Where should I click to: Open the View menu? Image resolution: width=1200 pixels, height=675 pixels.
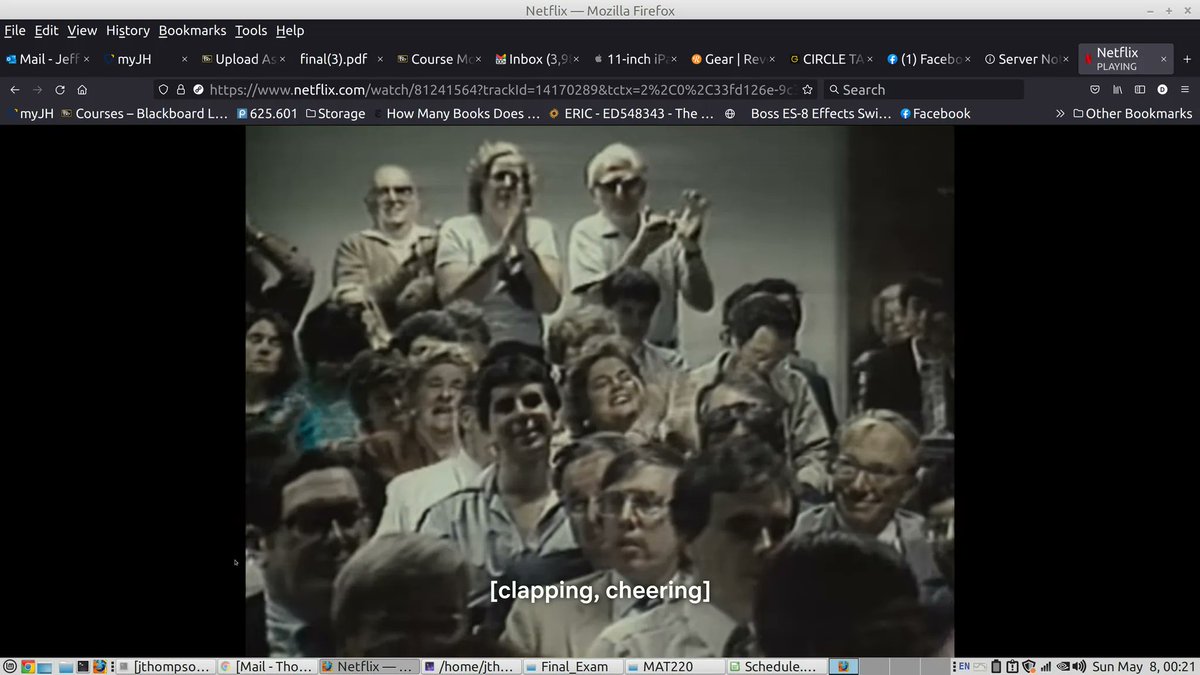point(82,31)
